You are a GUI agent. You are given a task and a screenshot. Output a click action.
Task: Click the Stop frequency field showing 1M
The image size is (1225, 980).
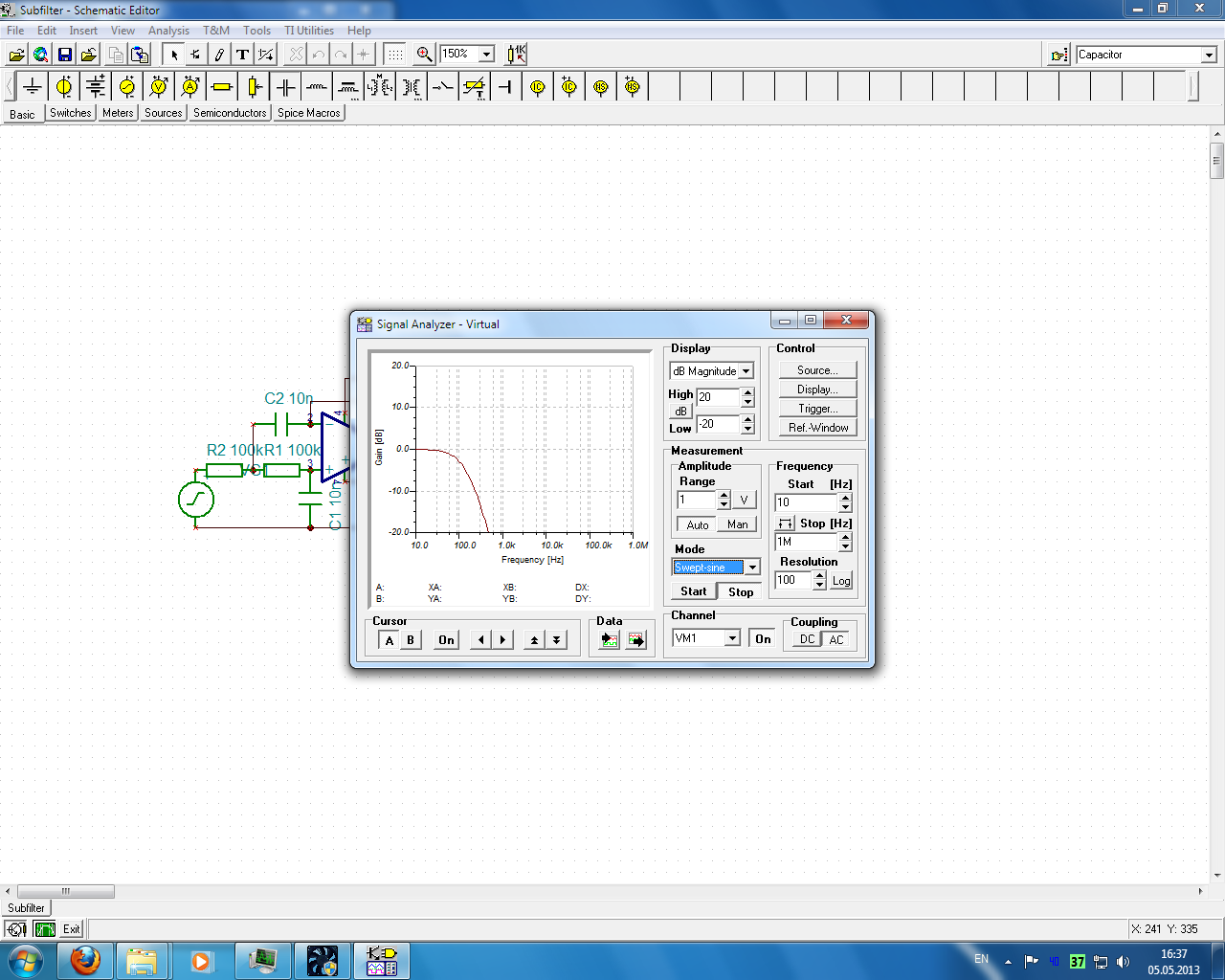point(807,542)
